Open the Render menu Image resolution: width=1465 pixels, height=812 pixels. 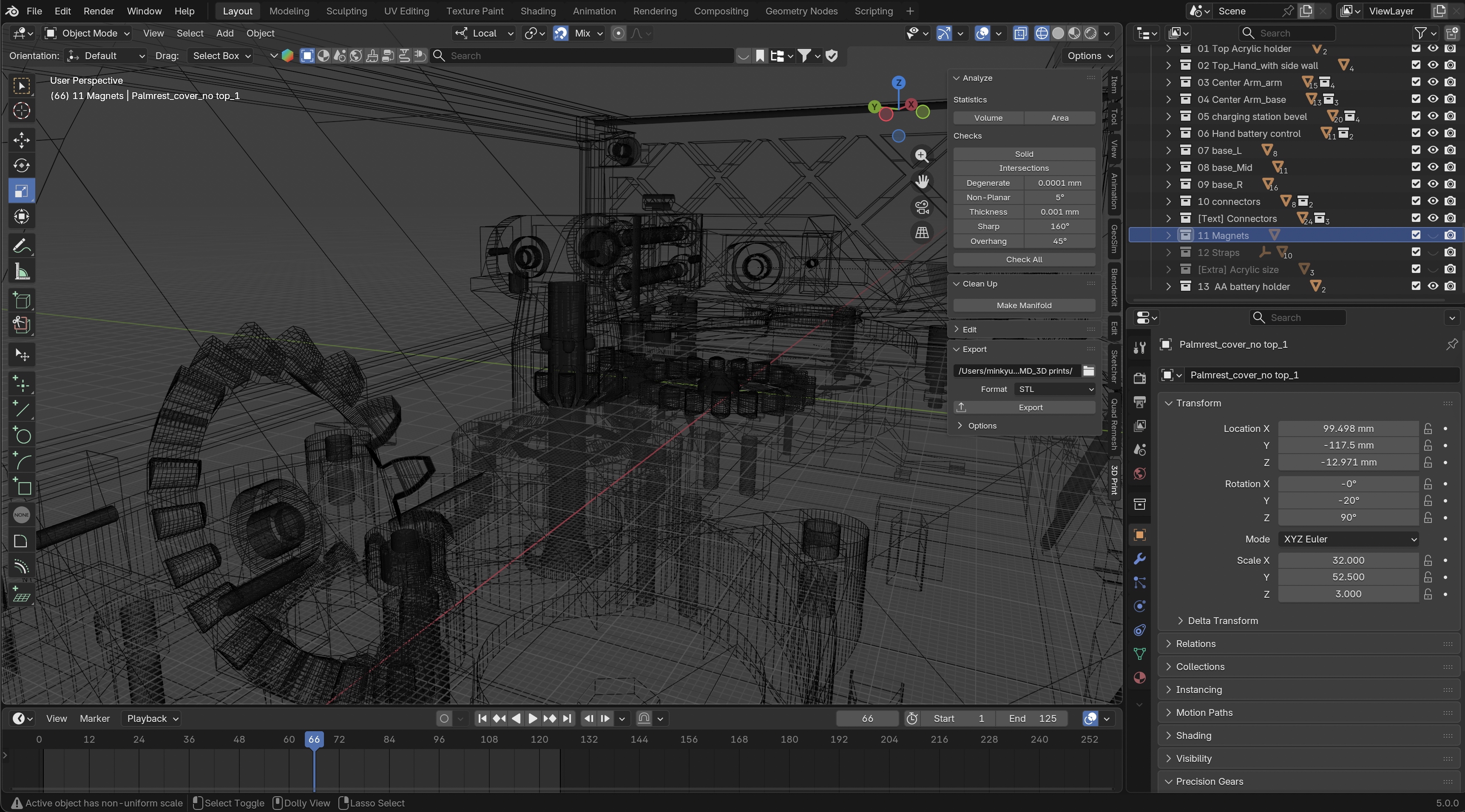tap(98, 11)
